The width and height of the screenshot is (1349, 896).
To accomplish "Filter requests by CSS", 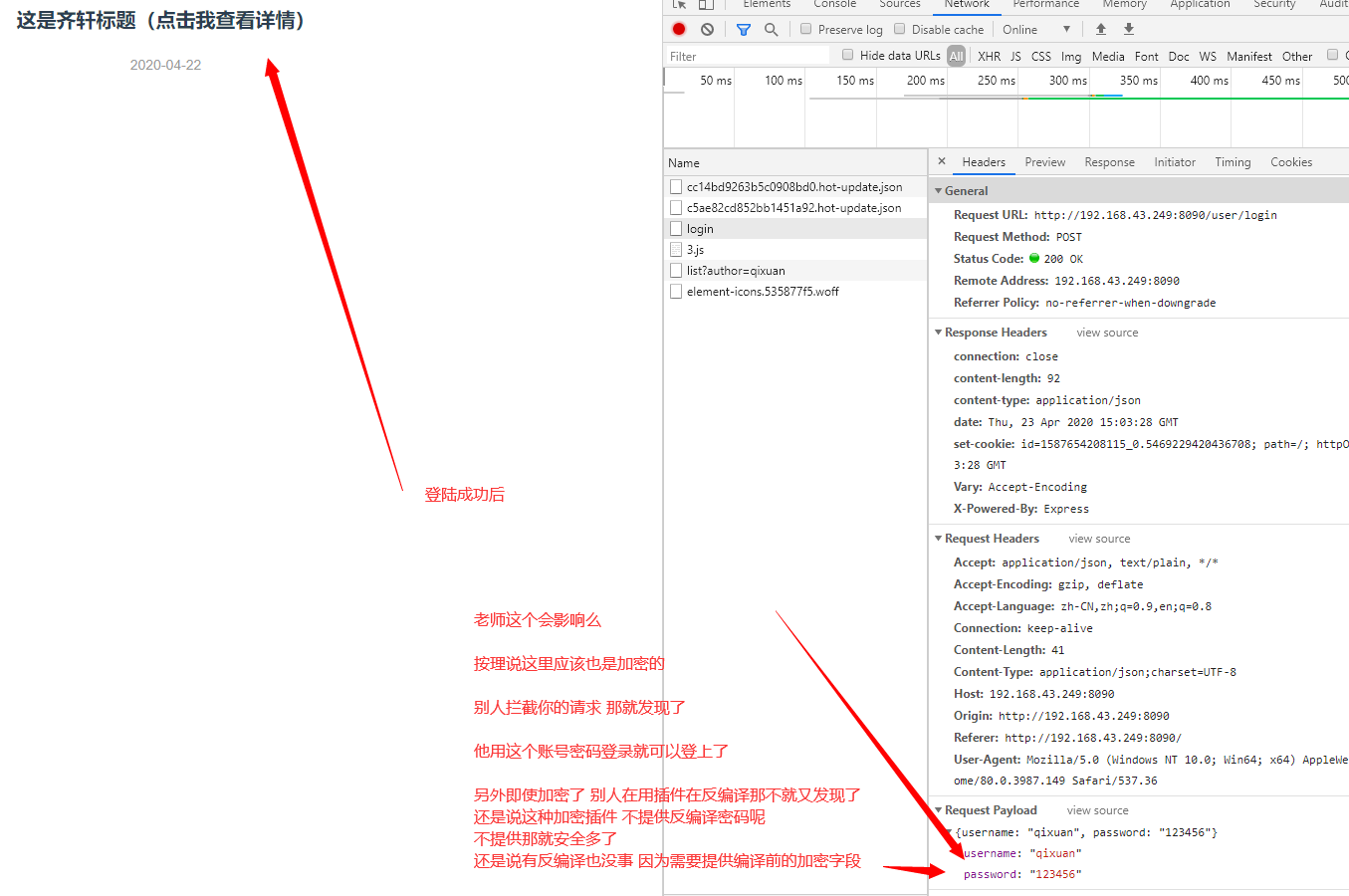I will [1040, 57].
